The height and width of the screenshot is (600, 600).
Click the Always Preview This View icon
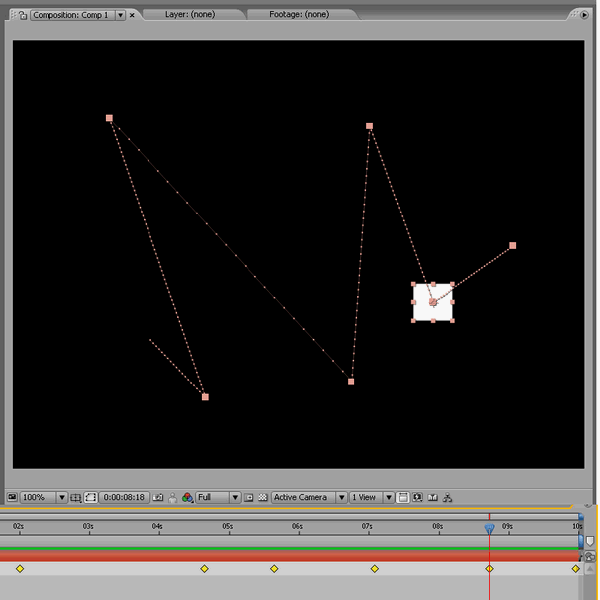click(x=12, y=497)
